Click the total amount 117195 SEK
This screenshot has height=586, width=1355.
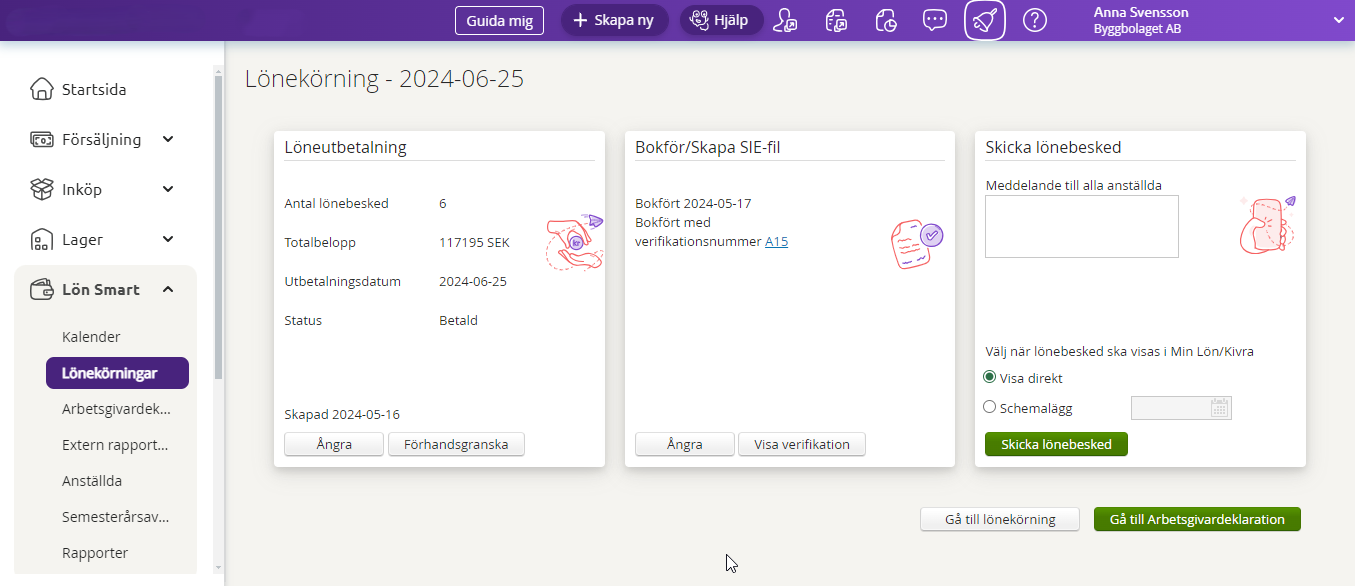474,242
